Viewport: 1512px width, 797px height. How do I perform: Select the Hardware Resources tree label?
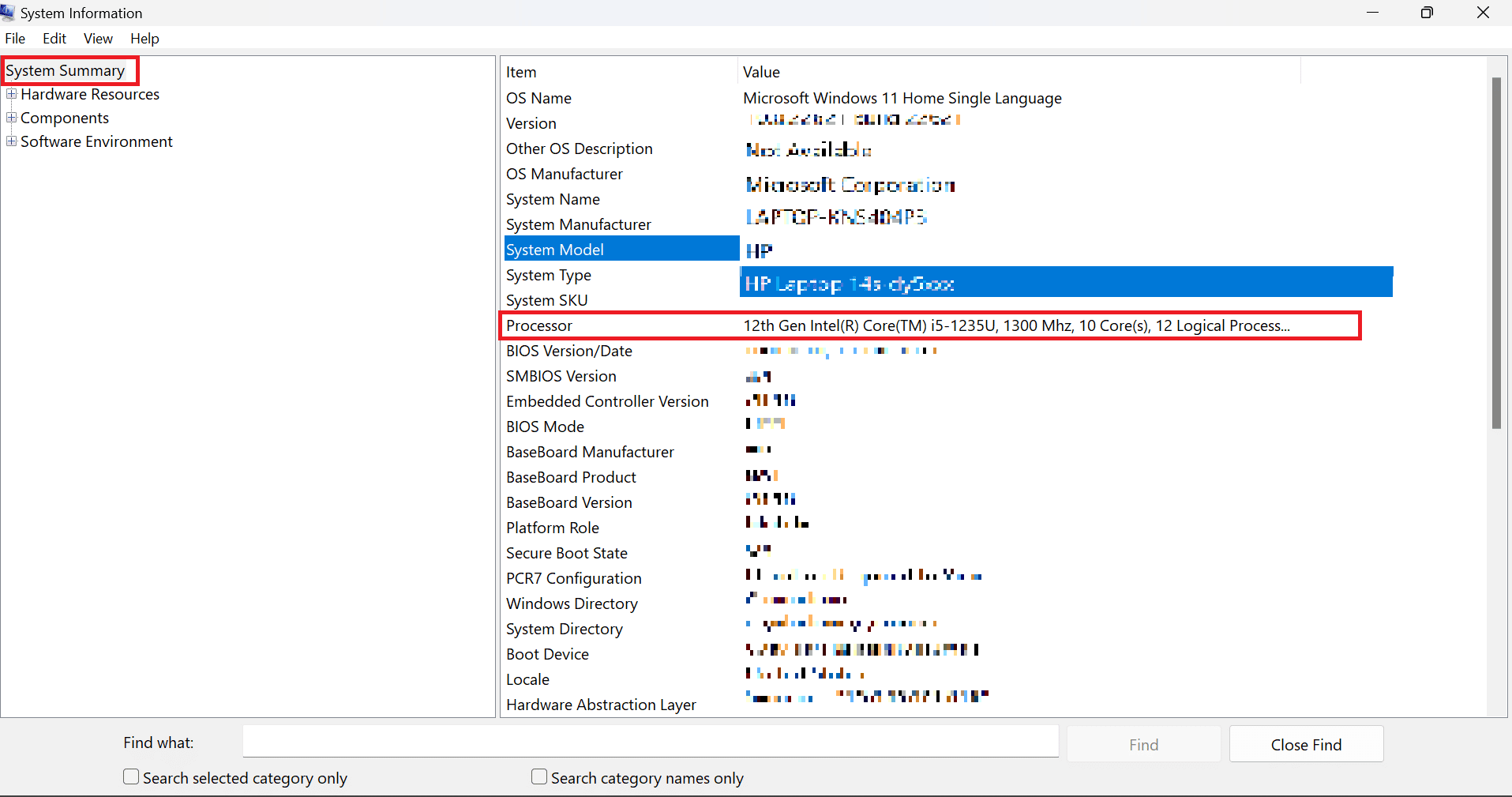click(x=90, y=95)
